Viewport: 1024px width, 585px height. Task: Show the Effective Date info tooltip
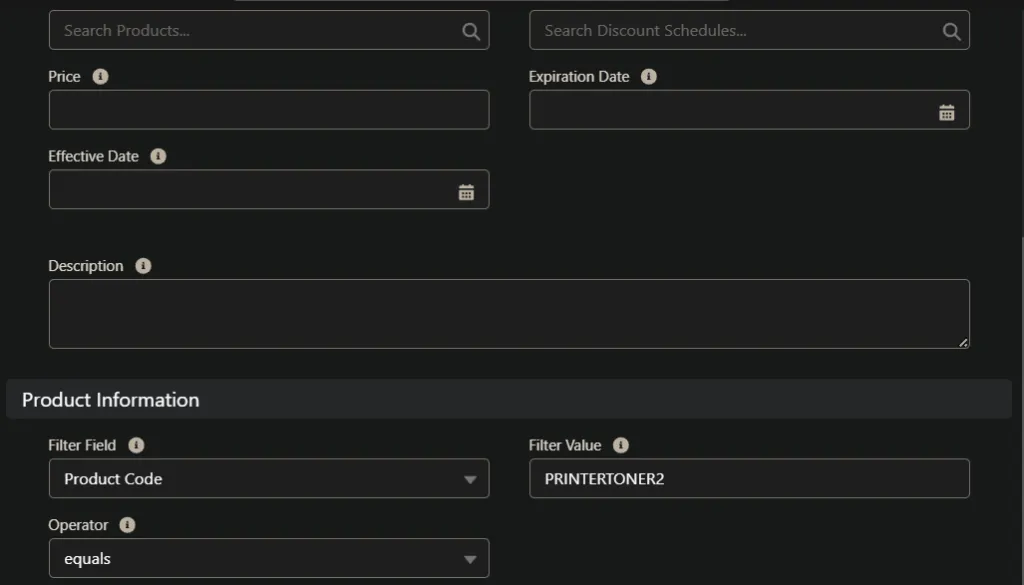(x=158, y=156)
